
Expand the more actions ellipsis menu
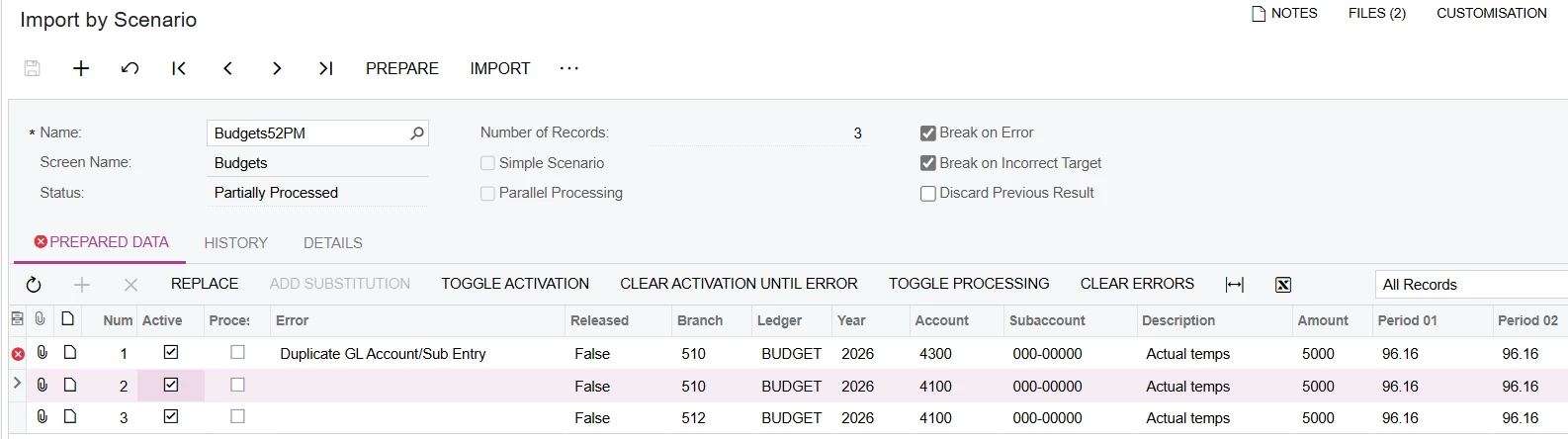[x=568, y=68]
